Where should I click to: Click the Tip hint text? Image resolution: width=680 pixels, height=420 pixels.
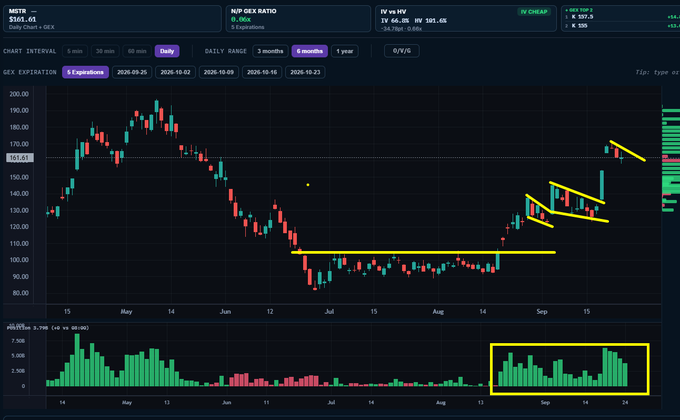[657, 72]
